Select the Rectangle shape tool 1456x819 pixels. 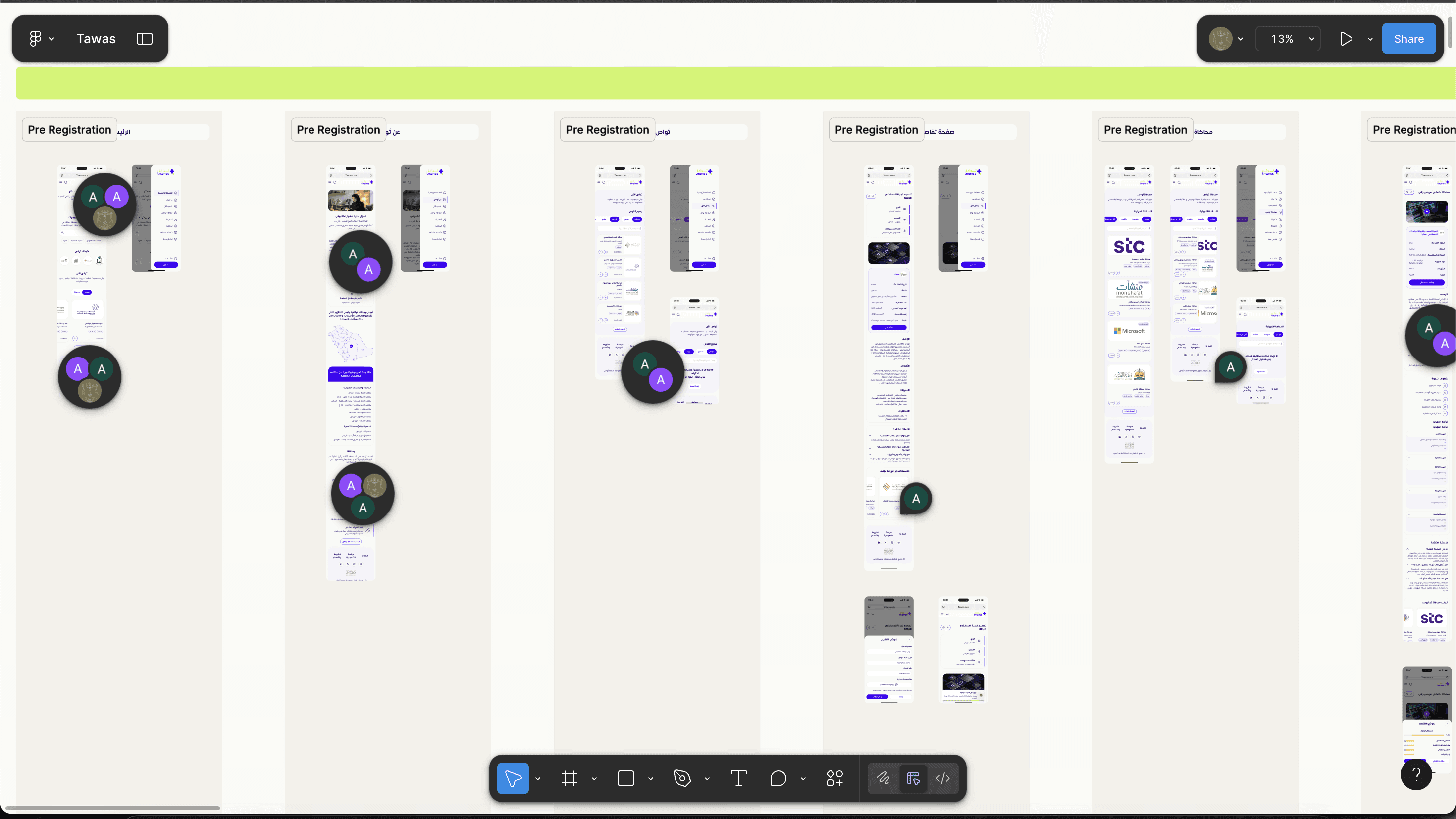click(x=625, y=778)
